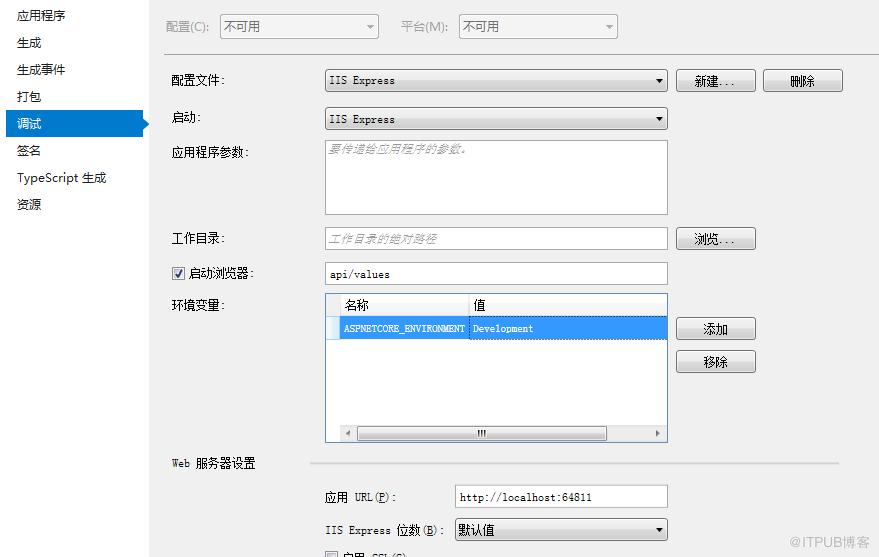Screen dimensions: 879x557
Task: Click the api/values launch URL field
Action: (496, 273)
